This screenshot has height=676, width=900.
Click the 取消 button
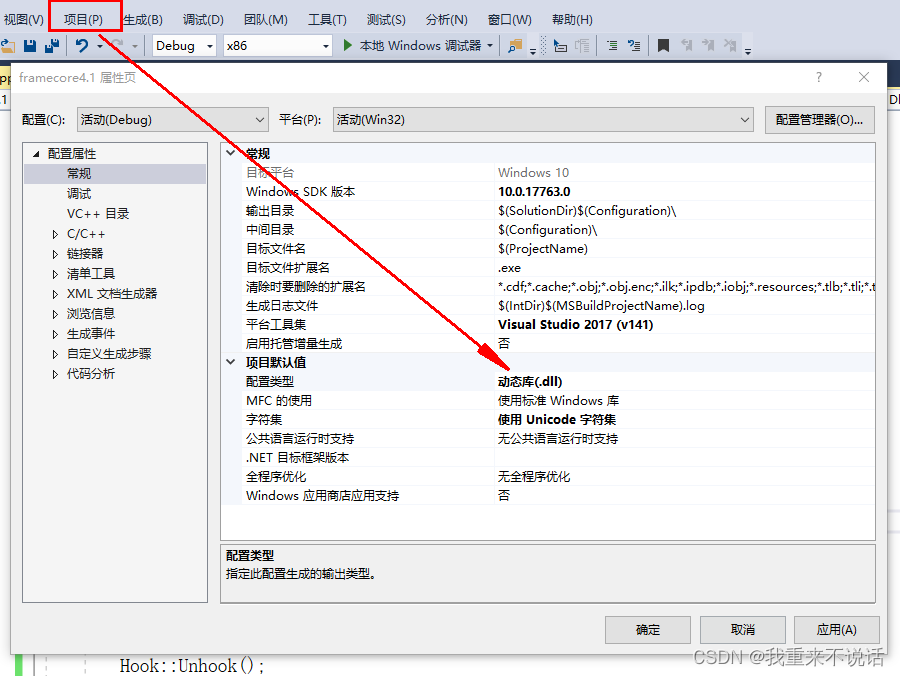point(742,630)
